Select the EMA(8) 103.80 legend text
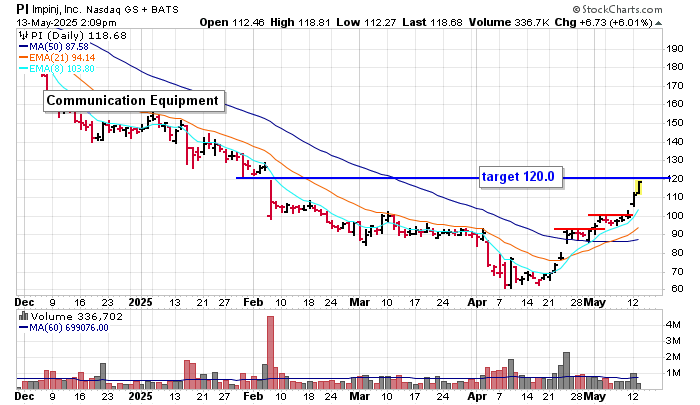Screen dimensions: 700x405 62,69
